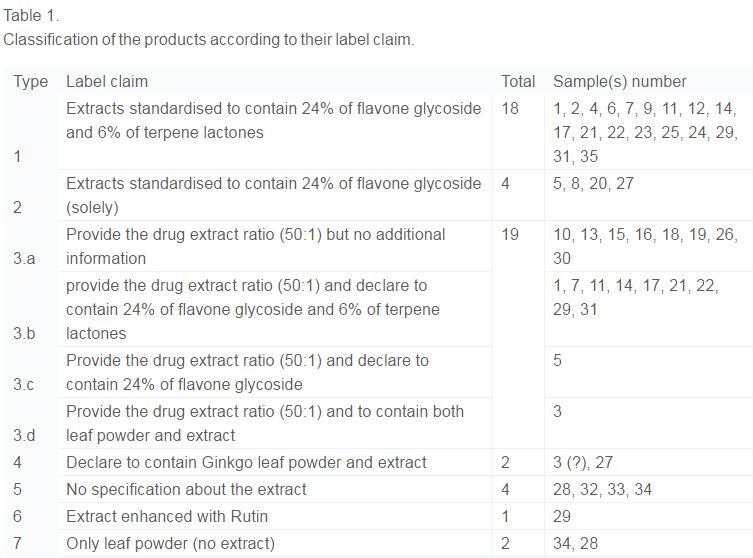Image resolution: width=753 pixels, height=558 pixels.
Task: Select the Type 1 label claim cell
Action: point(273,120)
